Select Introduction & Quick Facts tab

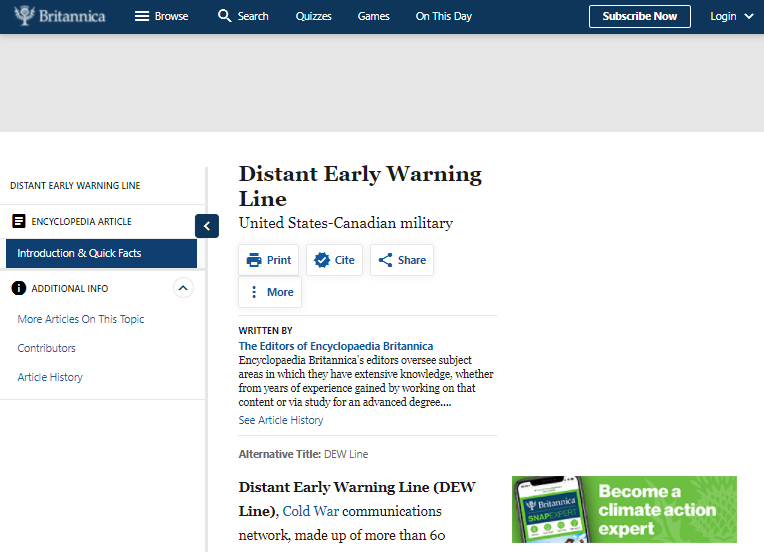[101, 253]
